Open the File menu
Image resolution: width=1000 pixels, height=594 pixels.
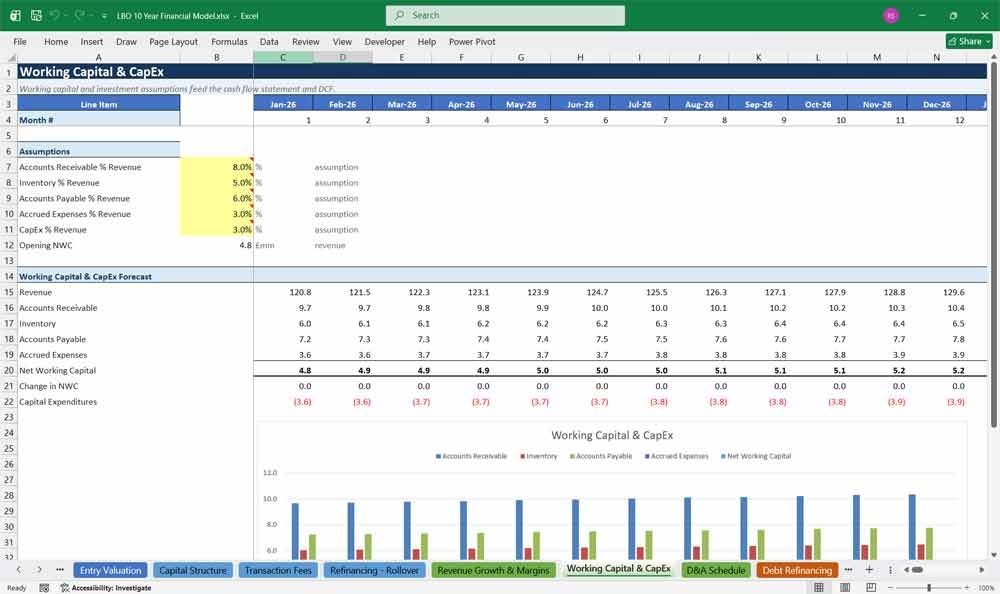[x=20, y=41]
